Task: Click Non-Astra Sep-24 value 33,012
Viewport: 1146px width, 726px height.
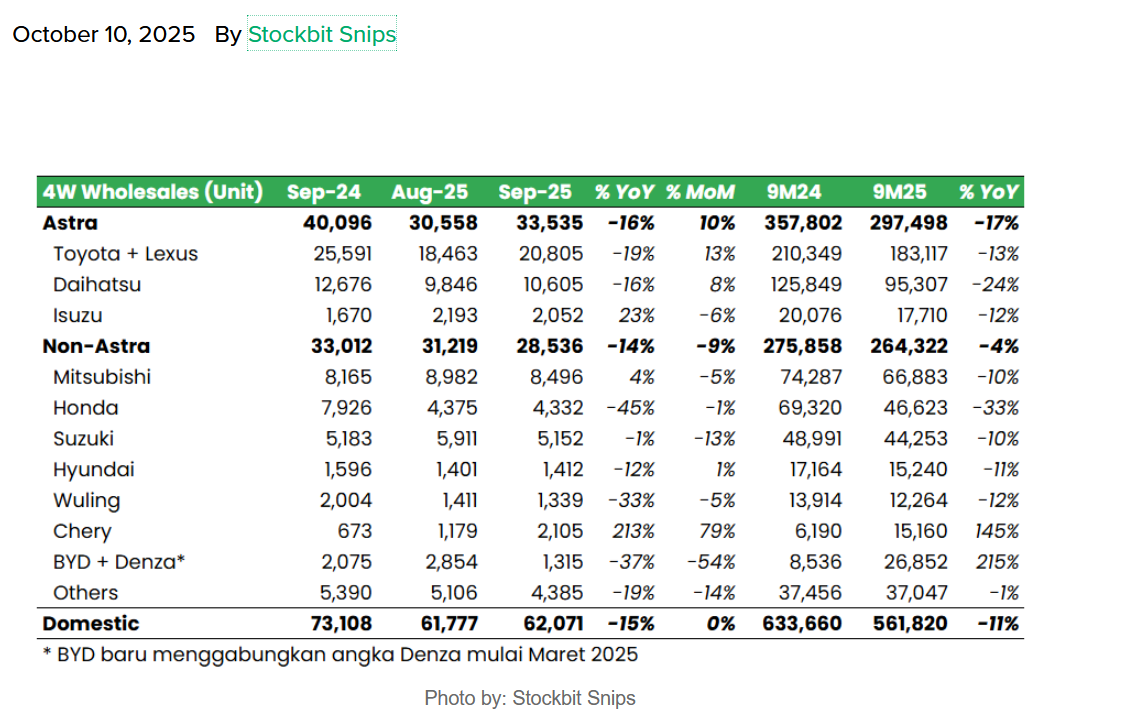Action: (x=341, y=346)
